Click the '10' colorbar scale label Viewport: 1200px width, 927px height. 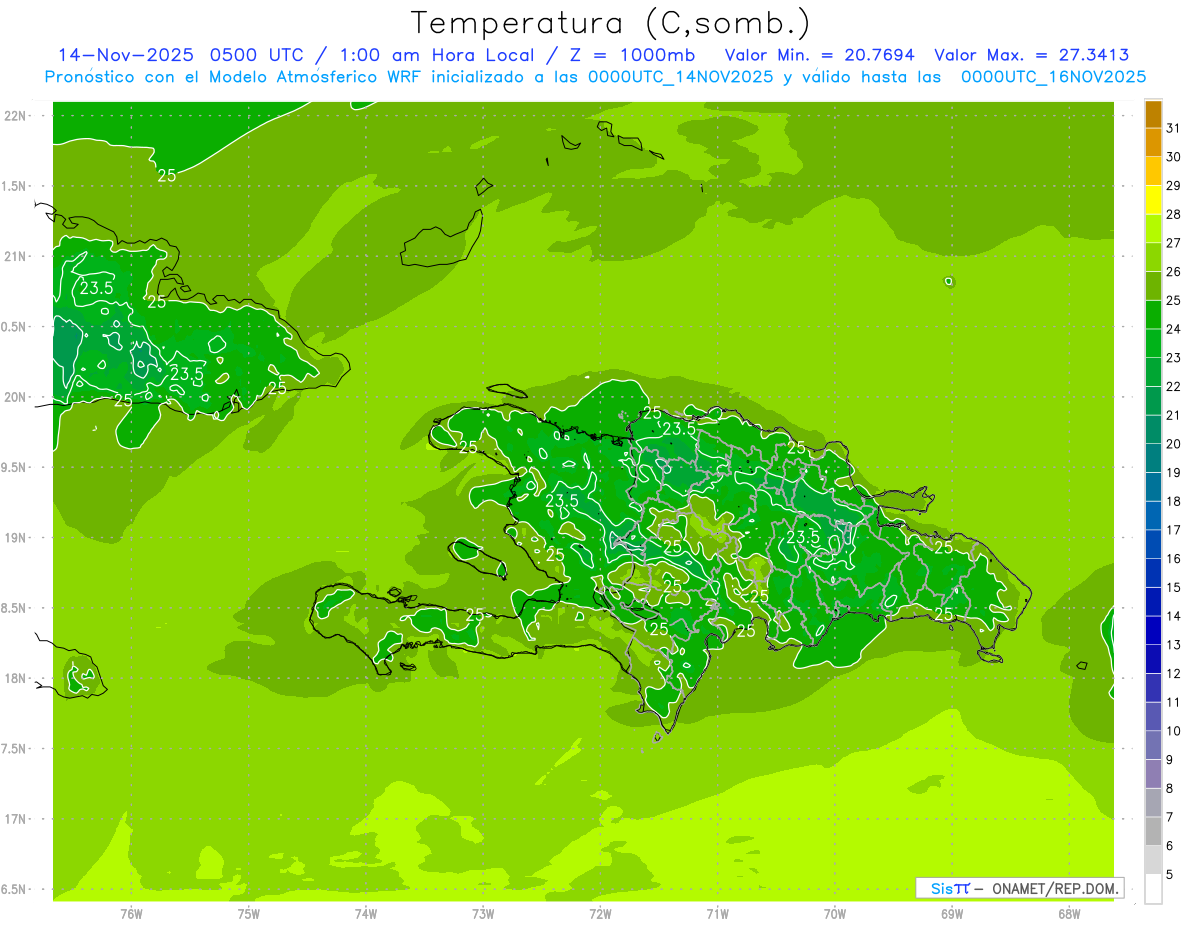coord(1174,731)
